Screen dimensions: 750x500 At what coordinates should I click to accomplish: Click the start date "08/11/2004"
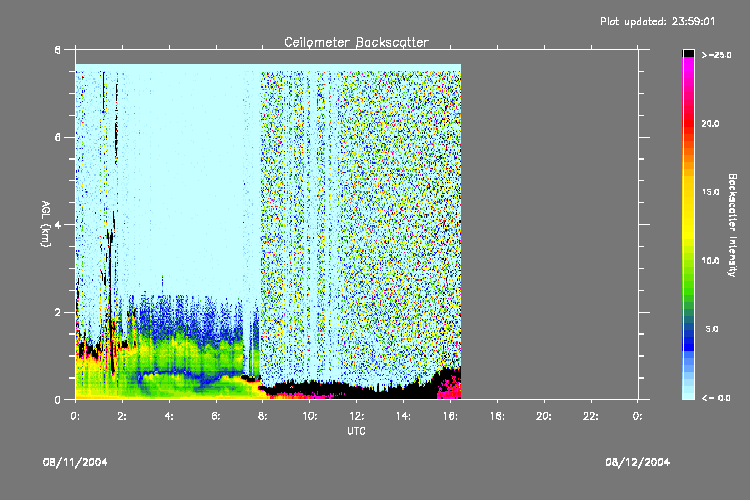[75, 462]
